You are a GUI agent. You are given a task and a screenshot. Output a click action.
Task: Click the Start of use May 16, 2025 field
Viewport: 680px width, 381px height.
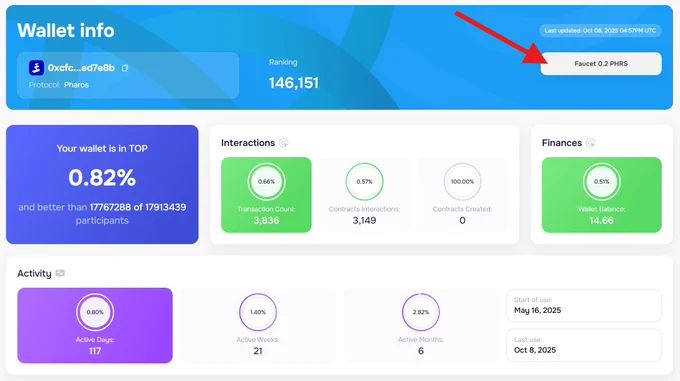tap(584, 306)
